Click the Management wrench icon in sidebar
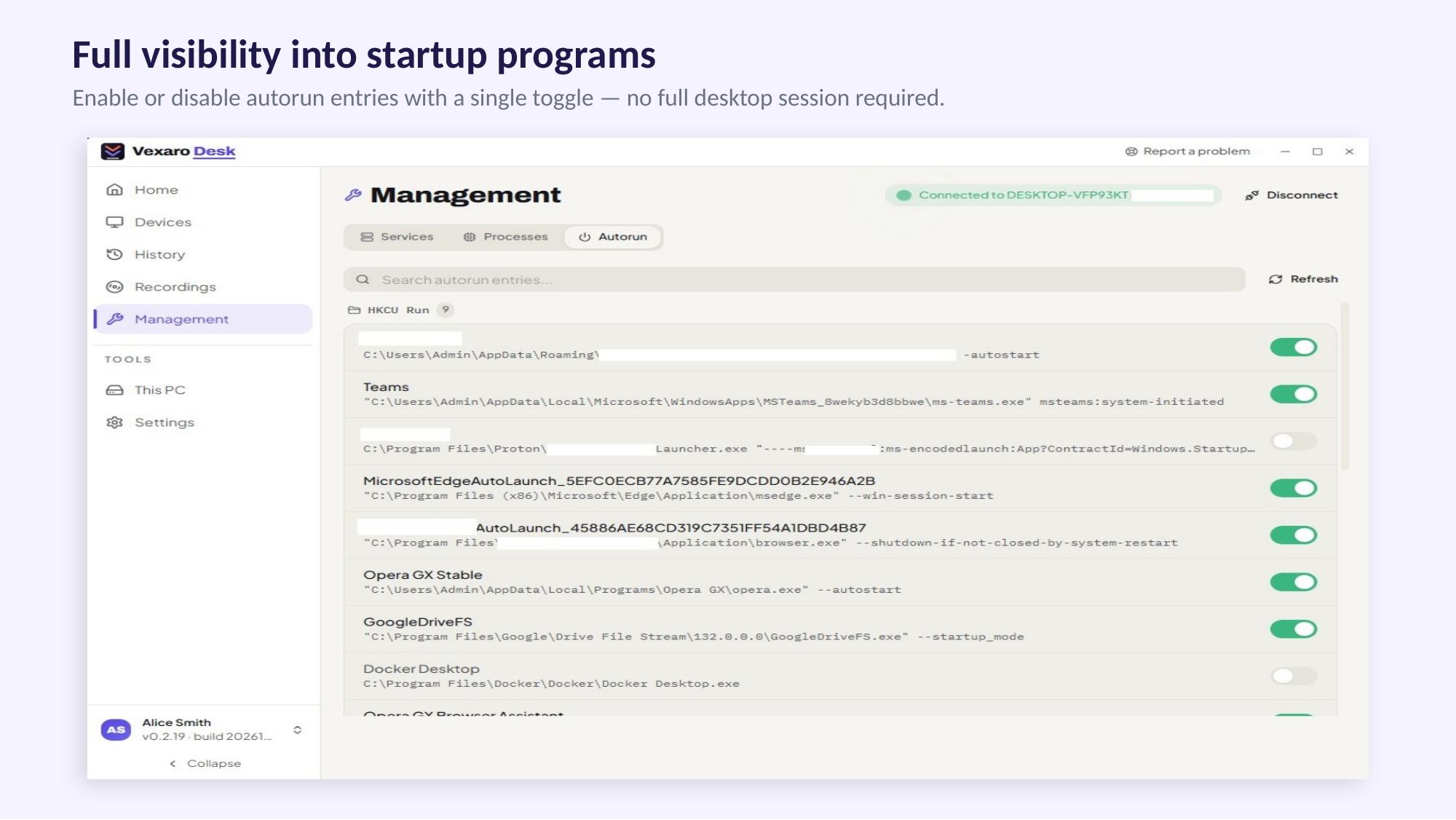 [114, 319]
